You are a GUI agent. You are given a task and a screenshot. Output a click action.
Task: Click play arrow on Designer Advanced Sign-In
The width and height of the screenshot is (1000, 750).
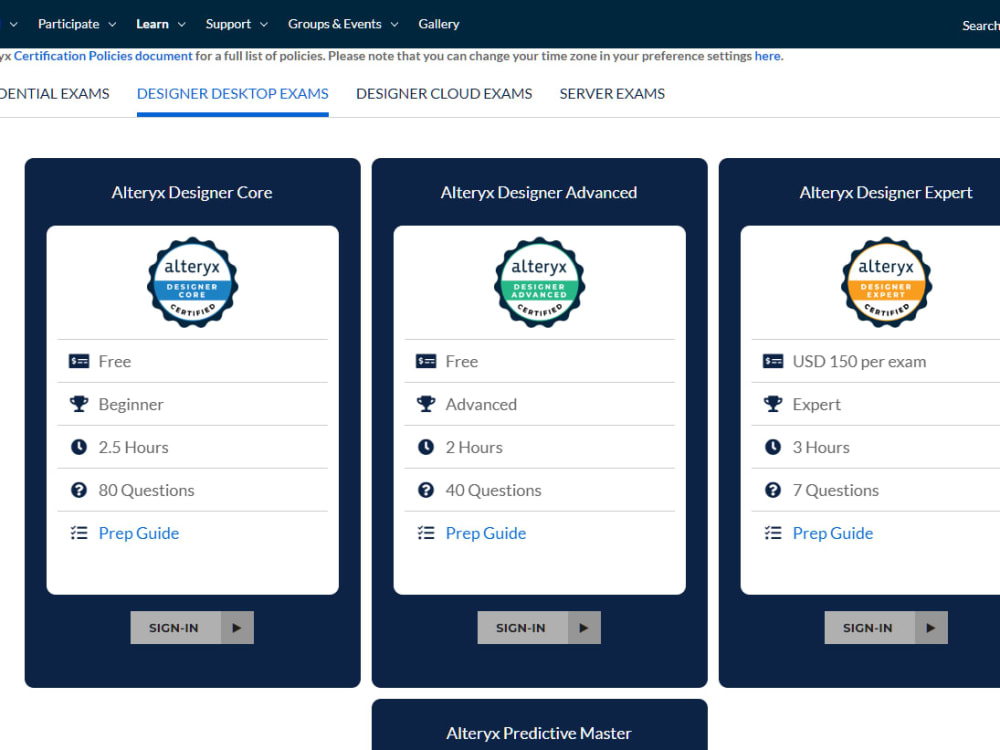click(584, 628)
